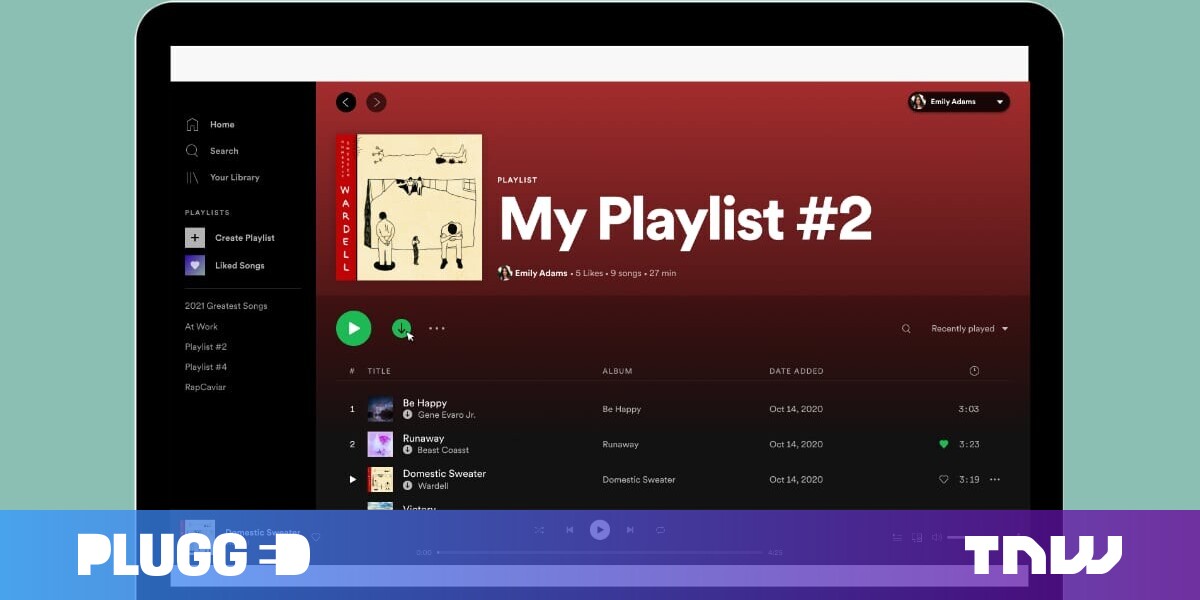The height and width of the screenshot is (600, 1200).
Task: Click the Domestic Sweater track thumbnail
Action: click(380, 479)
